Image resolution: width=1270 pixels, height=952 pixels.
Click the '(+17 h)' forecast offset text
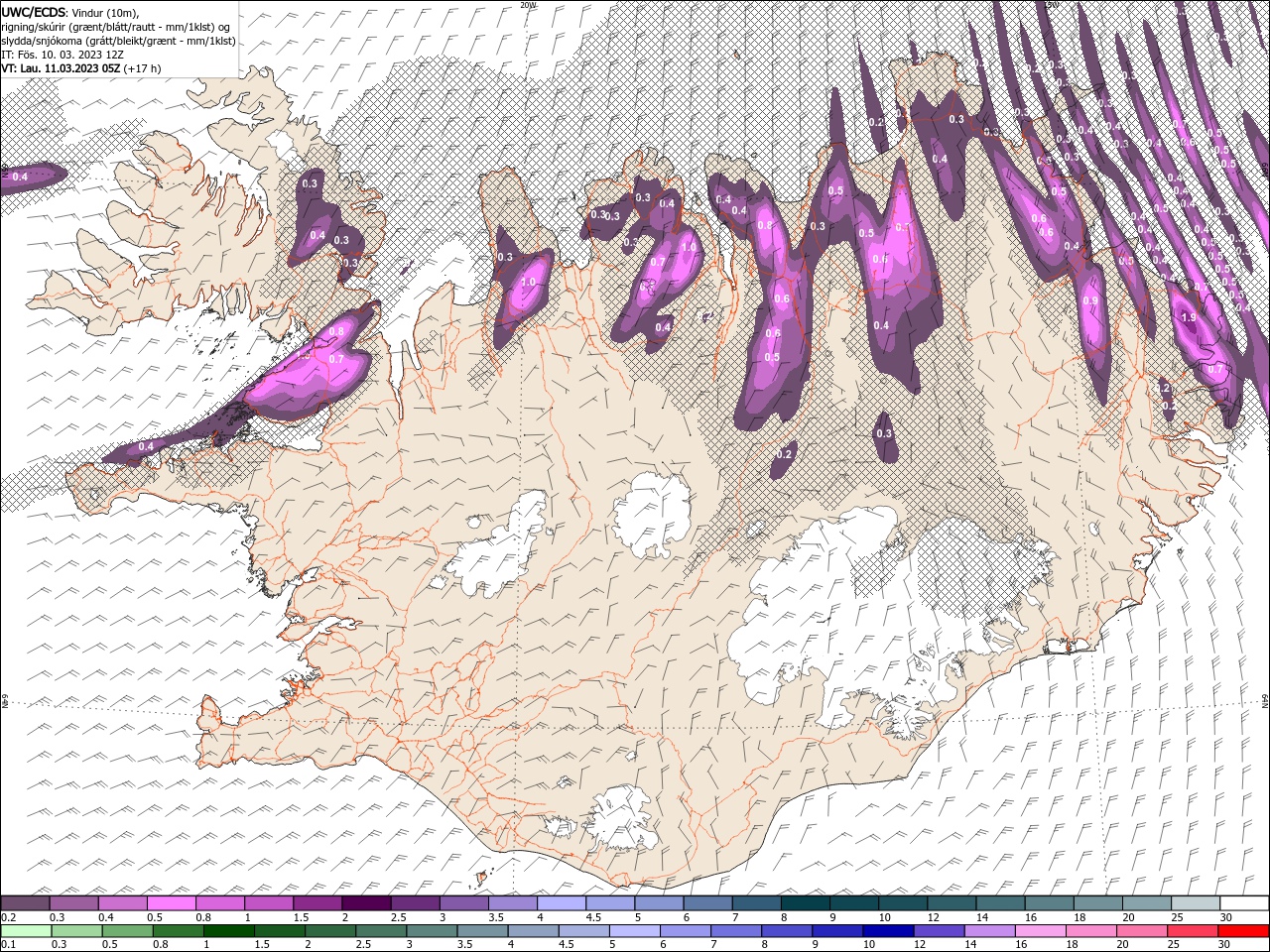(x=143, y=68)
